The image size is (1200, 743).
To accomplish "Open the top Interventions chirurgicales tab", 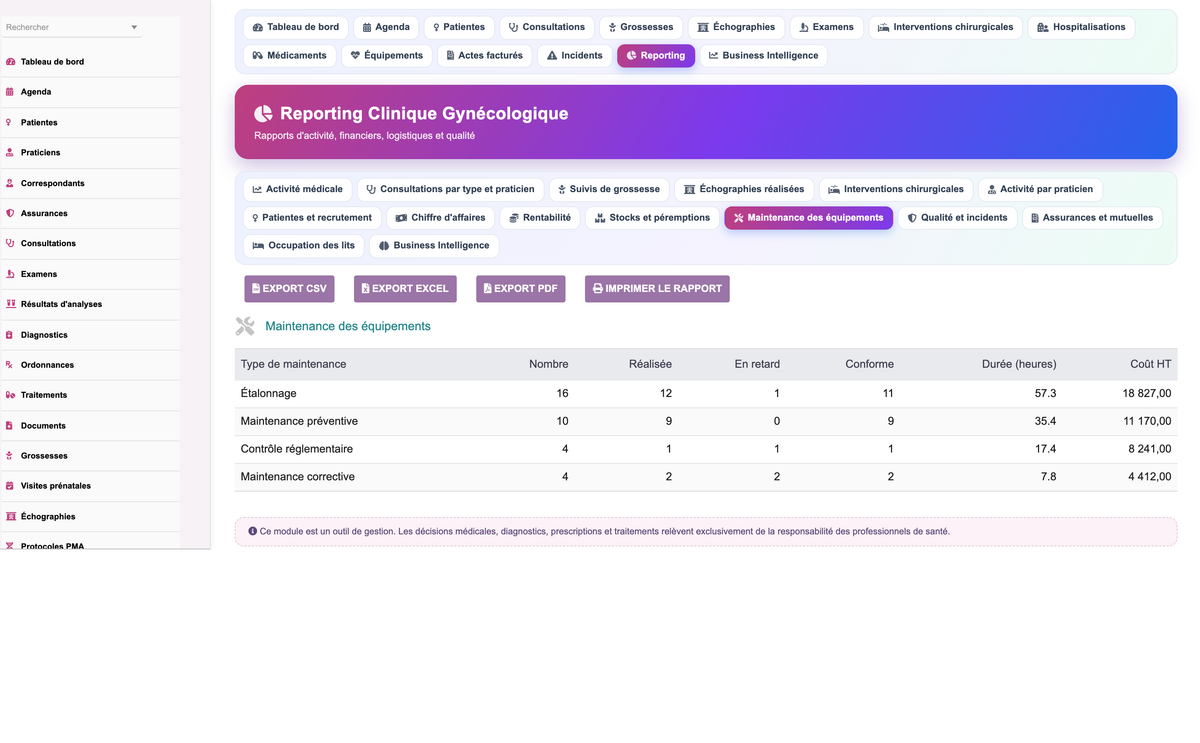I will pyautogui.click(x=945, y=27).
